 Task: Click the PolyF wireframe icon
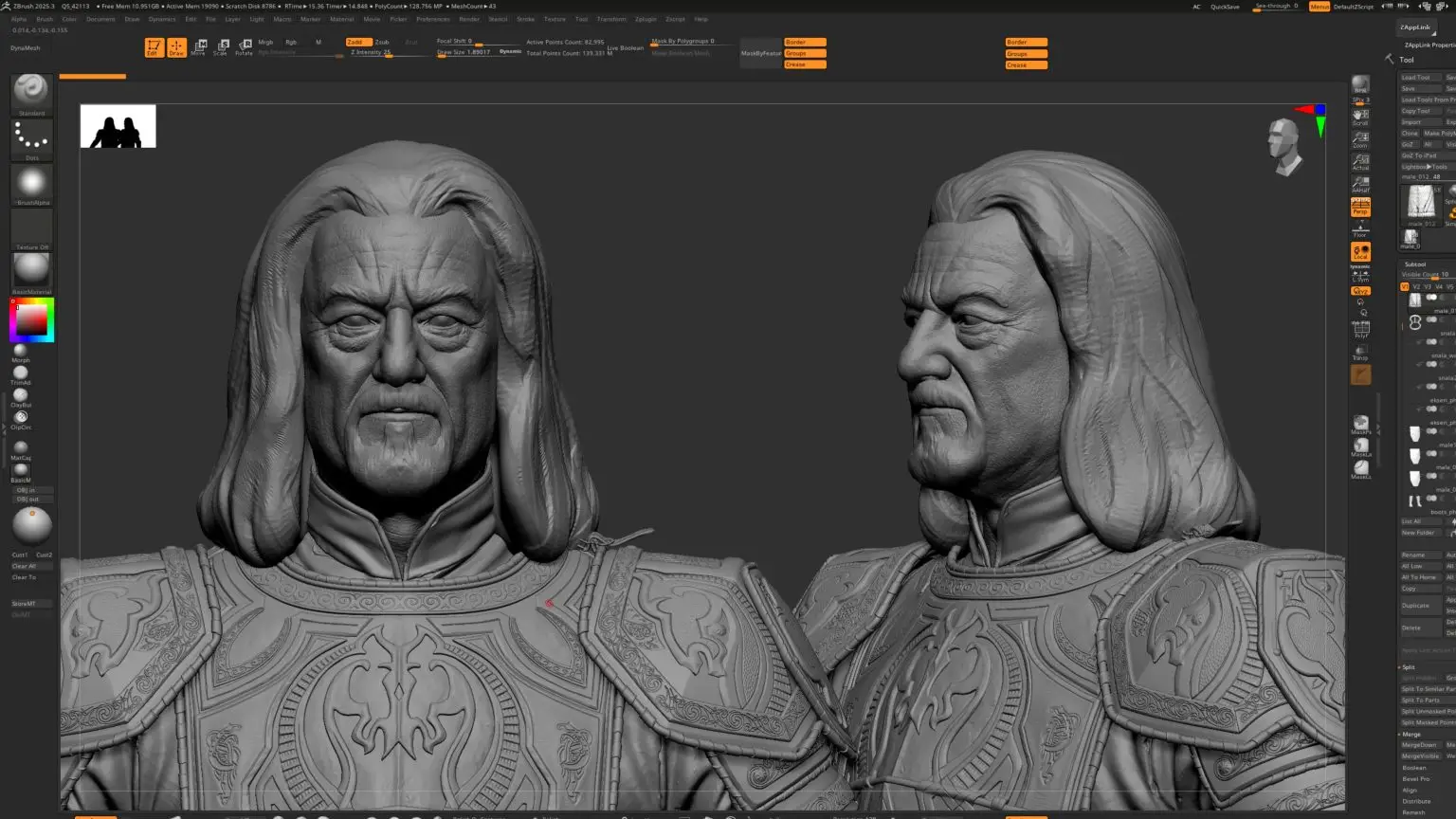(1360, 330)
